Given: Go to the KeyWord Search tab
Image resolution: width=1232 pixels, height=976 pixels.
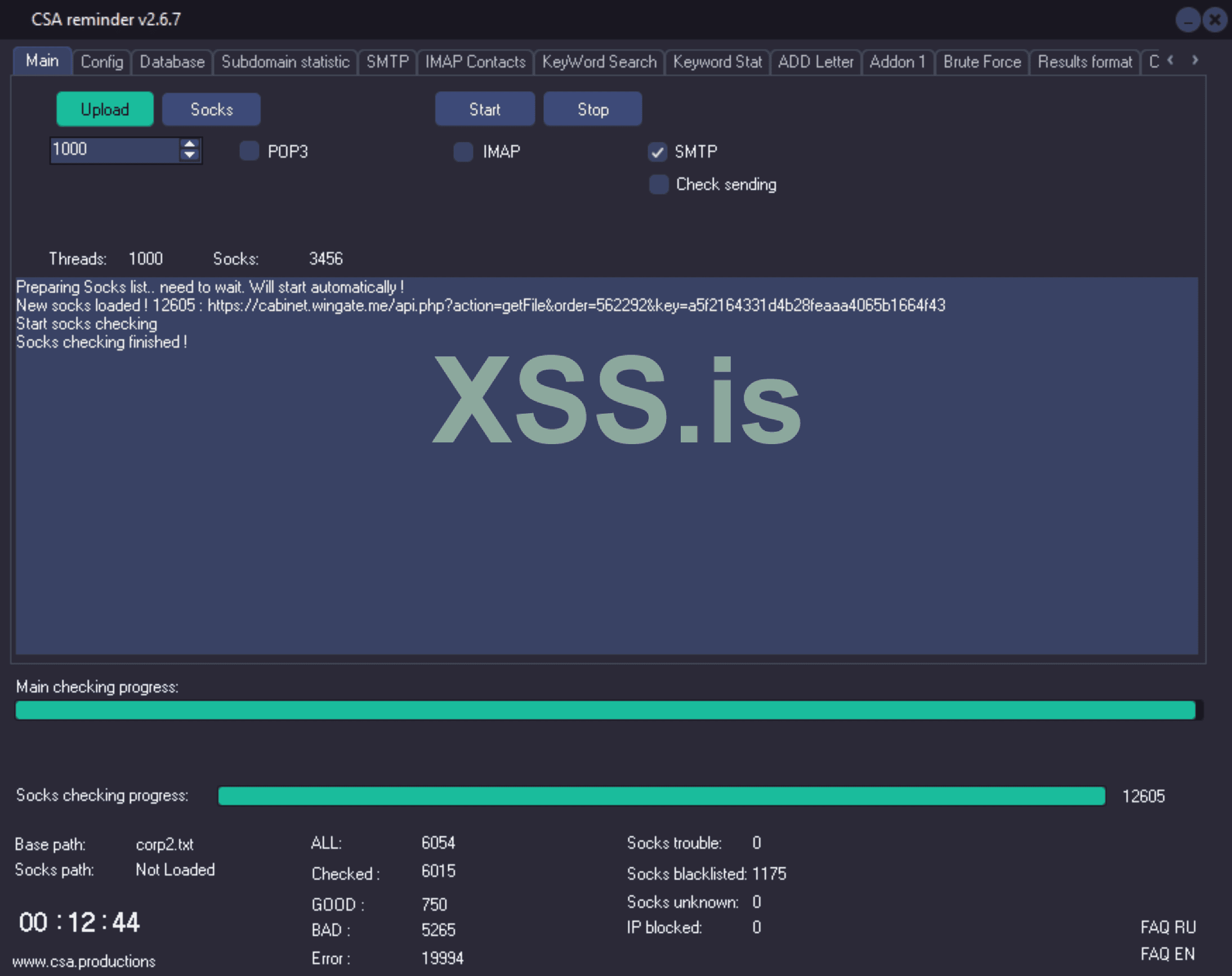Looking at the screenshot, I should pyautogui.click(x=599, y=62).
